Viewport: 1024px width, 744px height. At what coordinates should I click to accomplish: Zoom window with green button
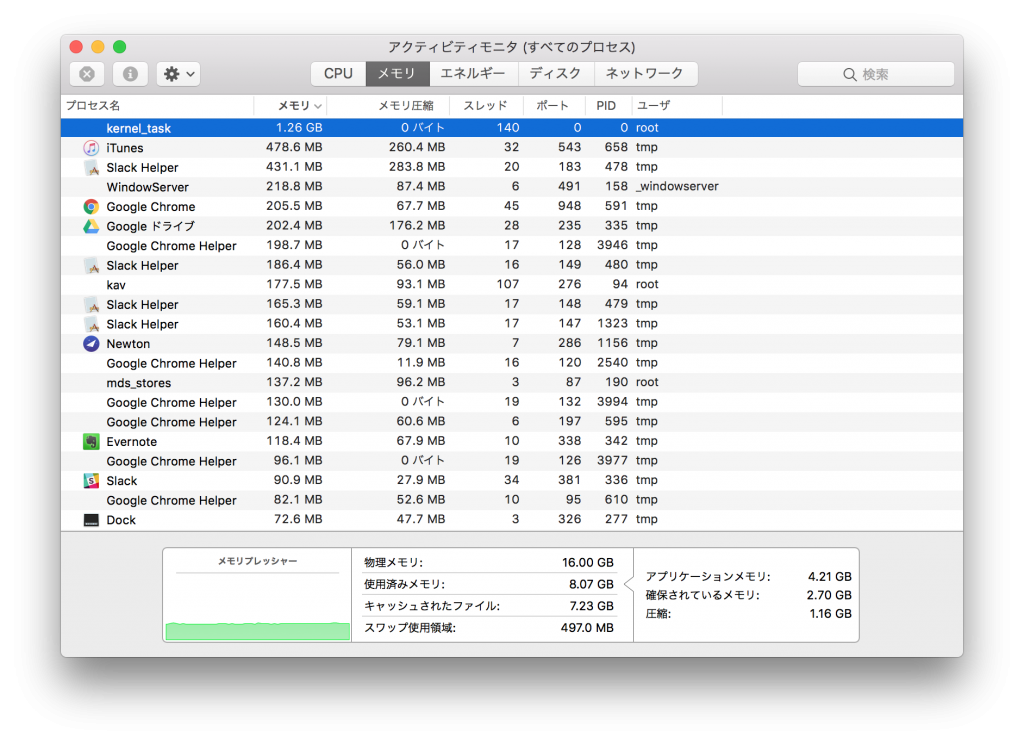[120, 47]
